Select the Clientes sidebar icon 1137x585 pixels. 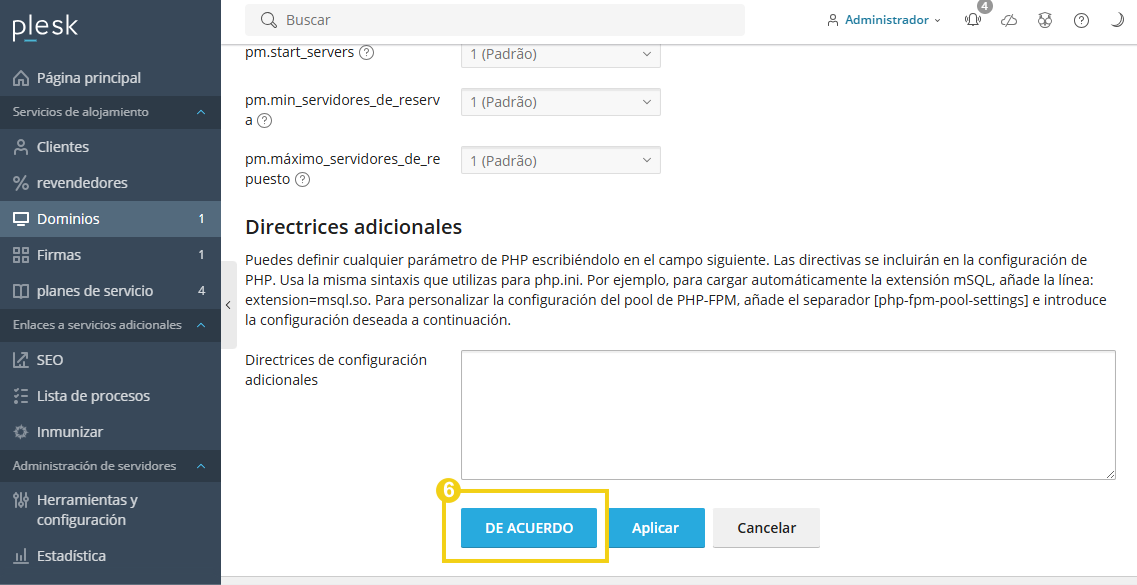[22, 146]
